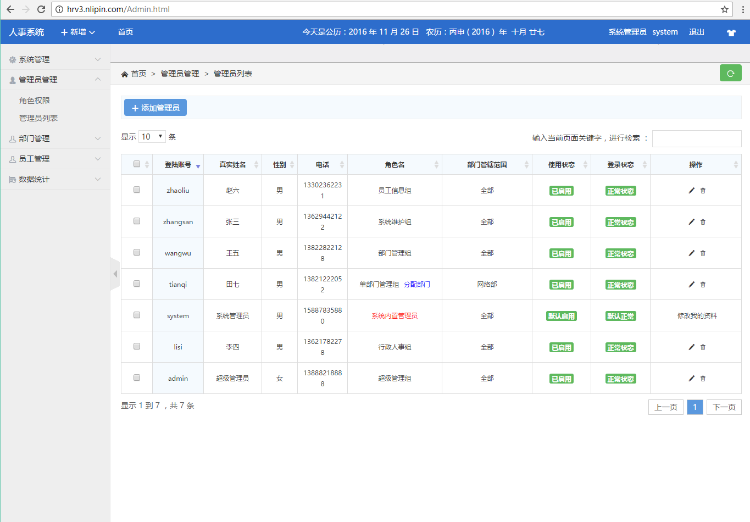
Task: Sort by 登陆账号 column sort arrow
Action: pos(198,166)
